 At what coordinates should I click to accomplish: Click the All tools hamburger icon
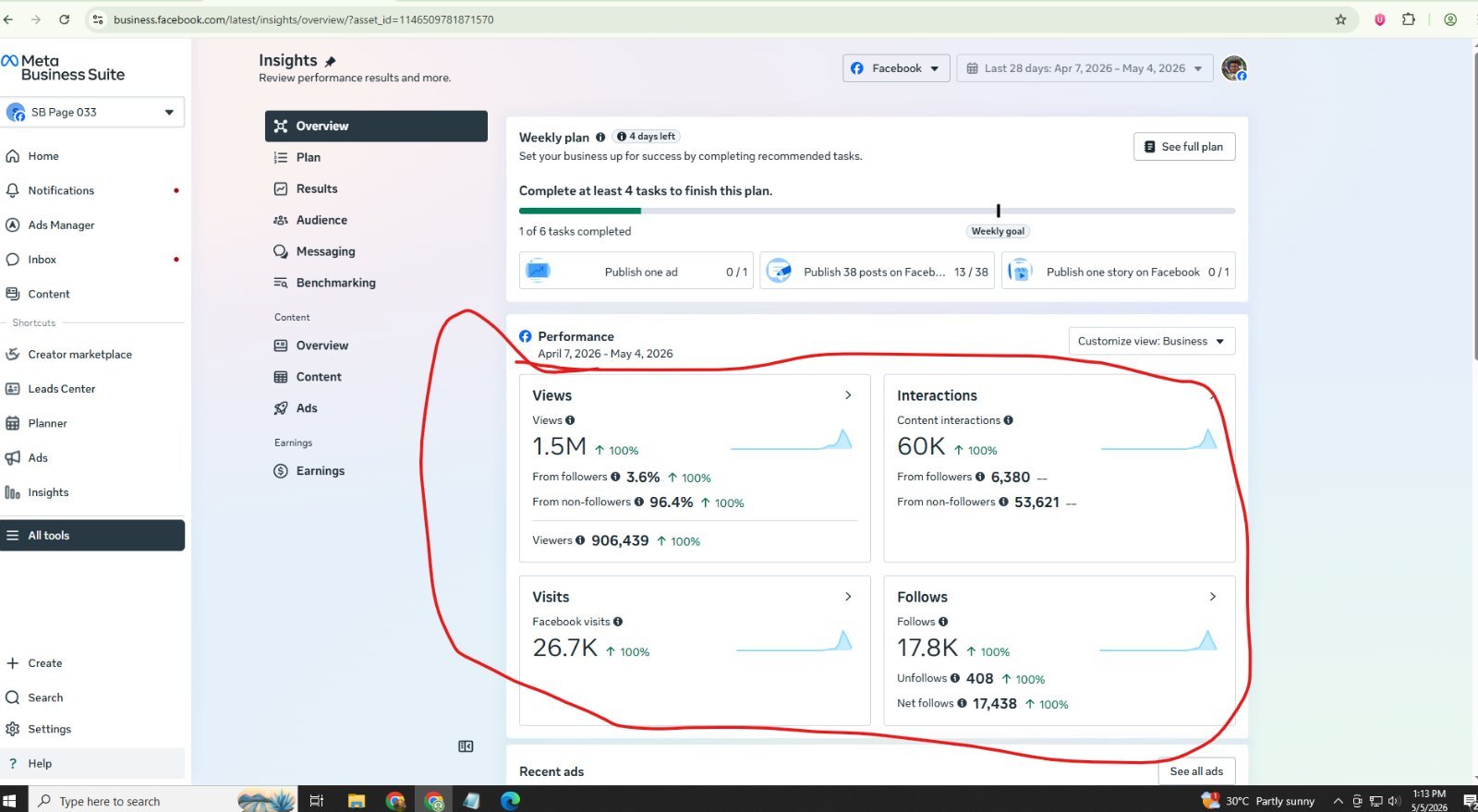pos(13,535)
